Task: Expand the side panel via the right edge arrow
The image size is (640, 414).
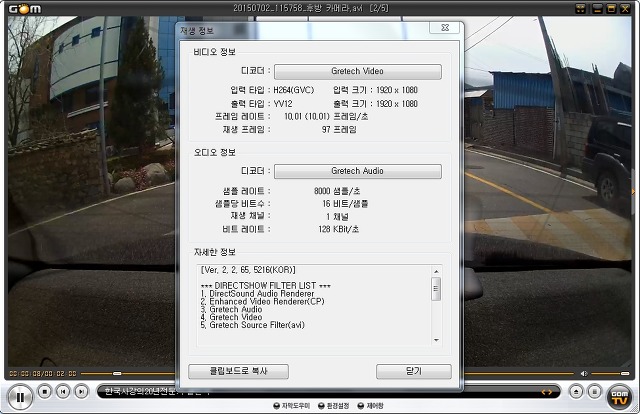Action: pyautogui.click(x=633, y=191)
